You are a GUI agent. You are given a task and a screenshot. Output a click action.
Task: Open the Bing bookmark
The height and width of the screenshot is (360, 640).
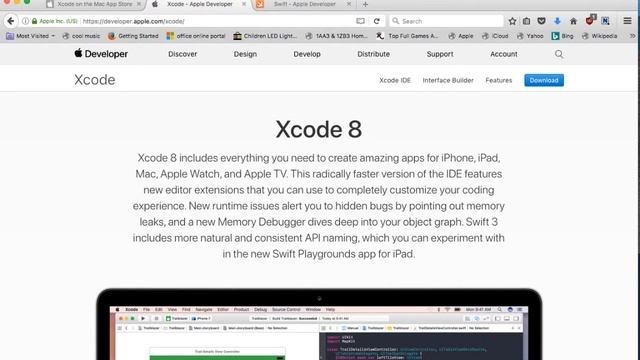[562, 36]
